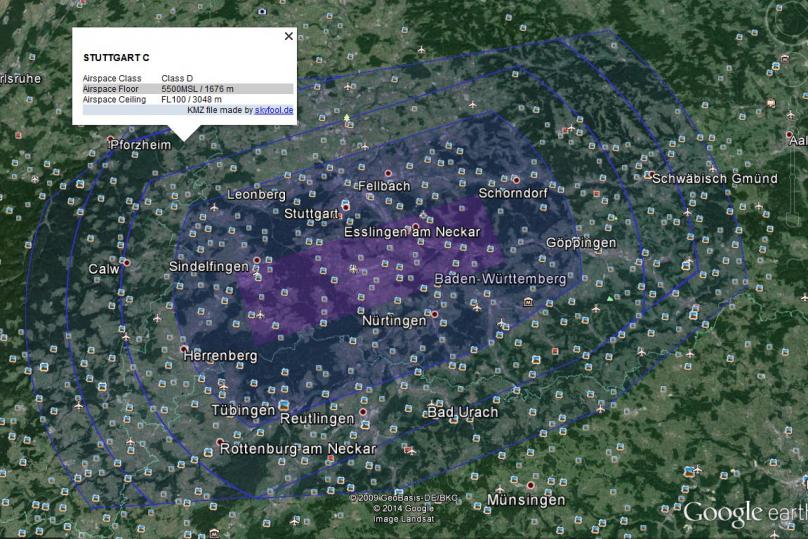Click the Tübingen city label

tap(243, 410)
